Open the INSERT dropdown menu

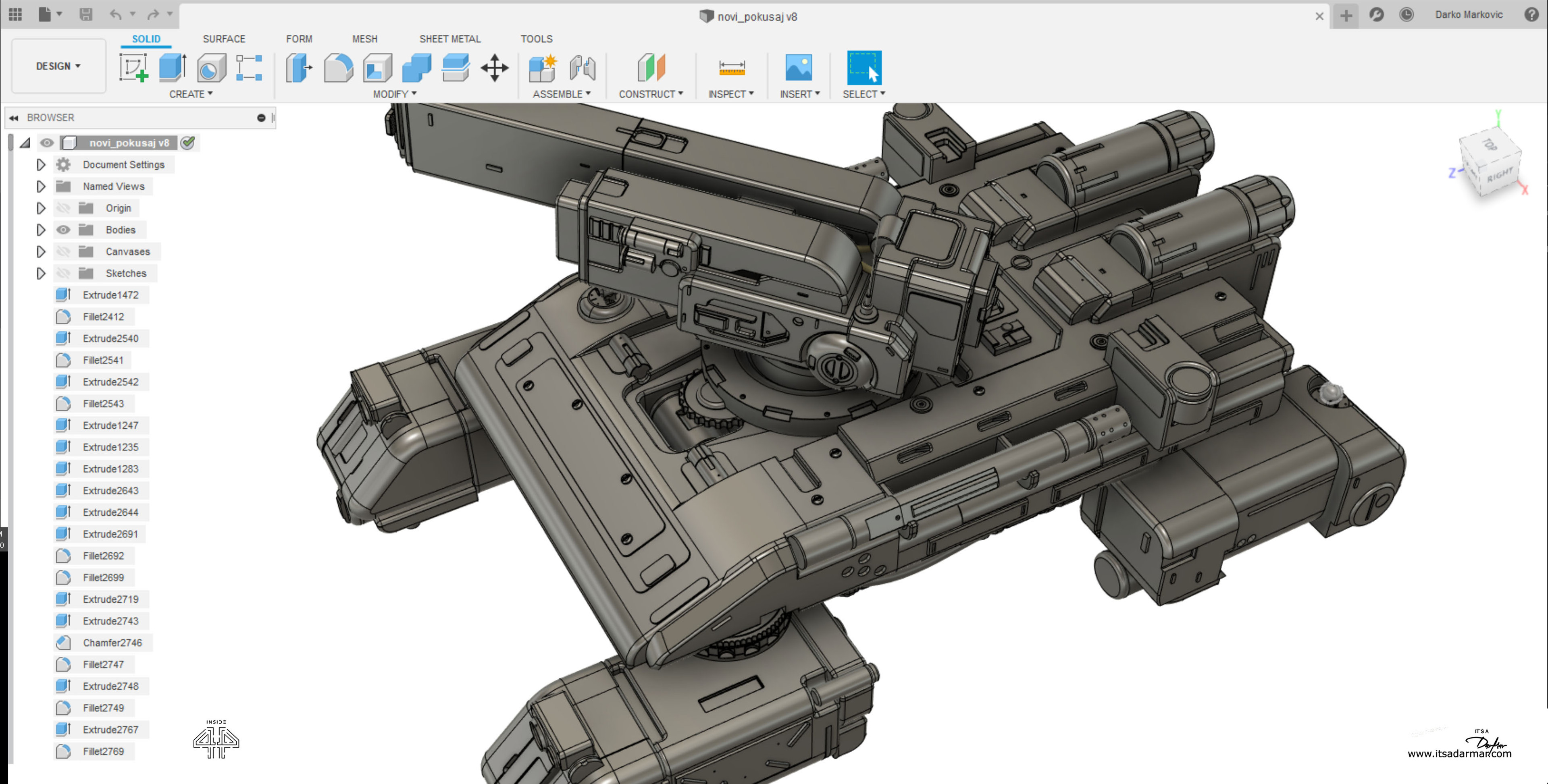800,94
